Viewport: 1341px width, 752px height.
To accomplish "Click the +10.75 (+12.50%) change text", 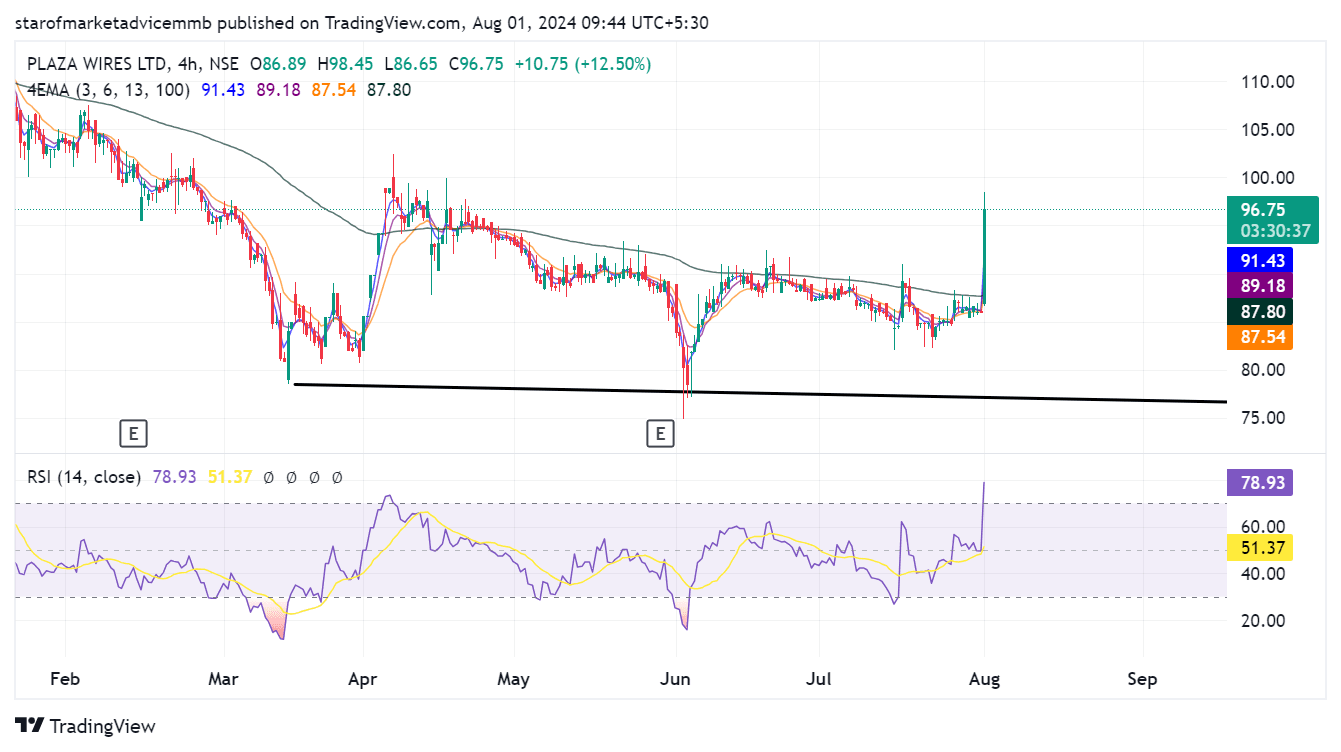I will click(x=583, y=64).
